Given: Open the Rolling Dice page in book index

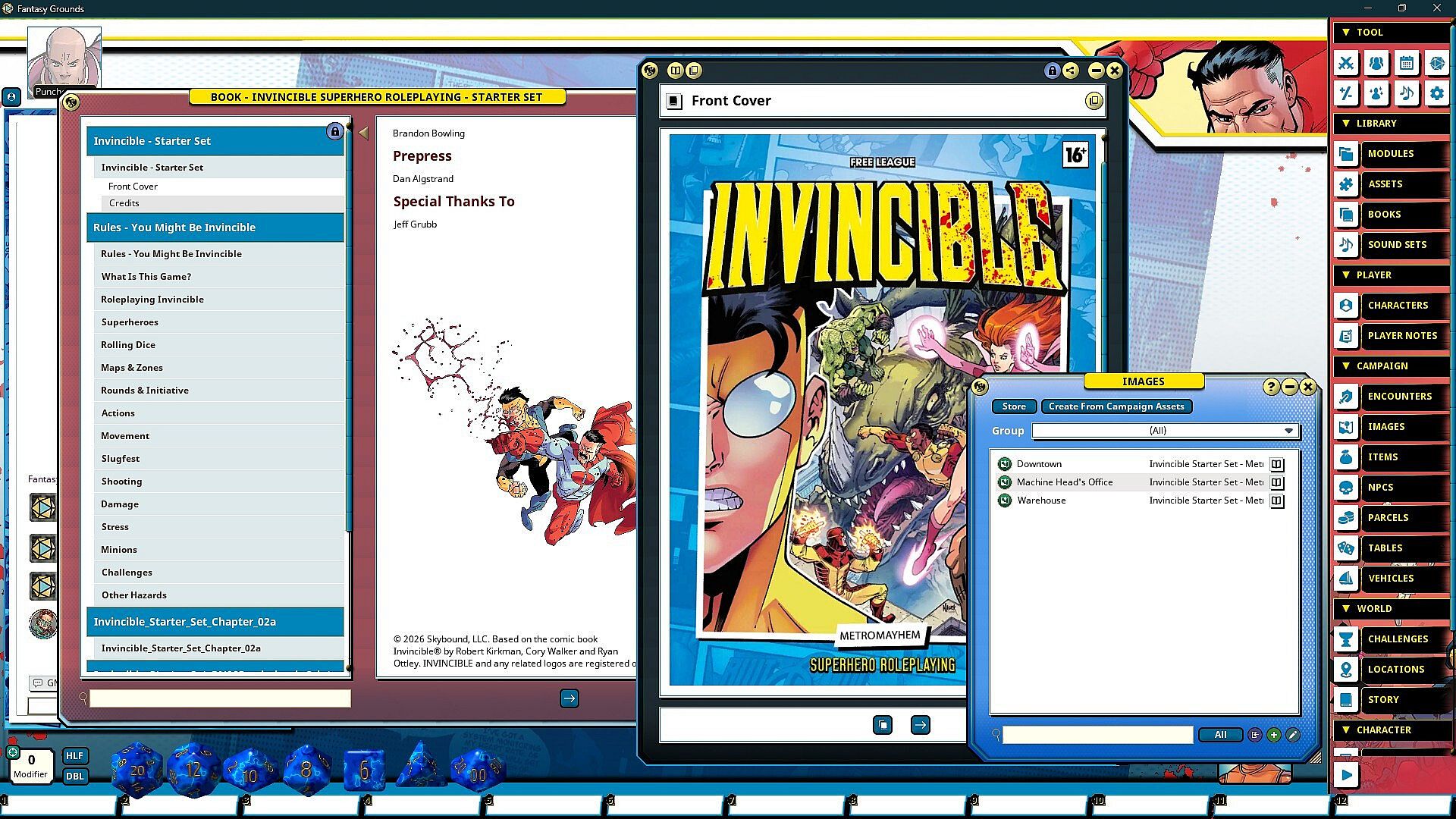Looking at the screenshot, I should [x=219, y=345].
